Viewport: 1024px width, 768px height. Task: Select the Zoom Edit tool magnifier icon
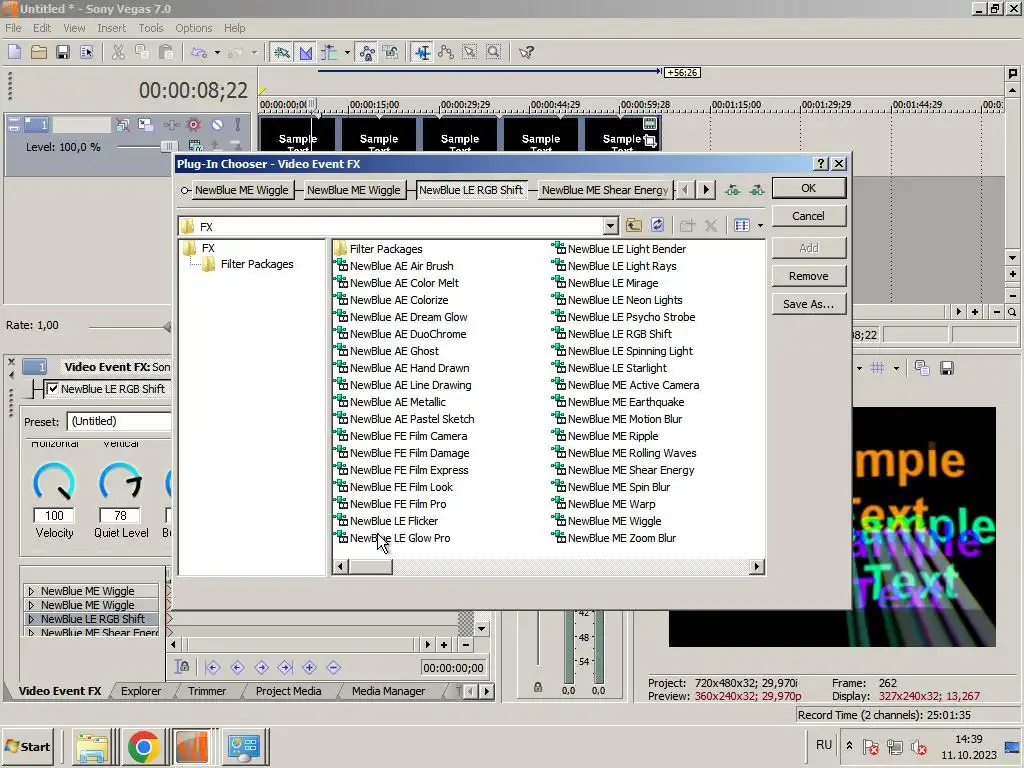494,52
